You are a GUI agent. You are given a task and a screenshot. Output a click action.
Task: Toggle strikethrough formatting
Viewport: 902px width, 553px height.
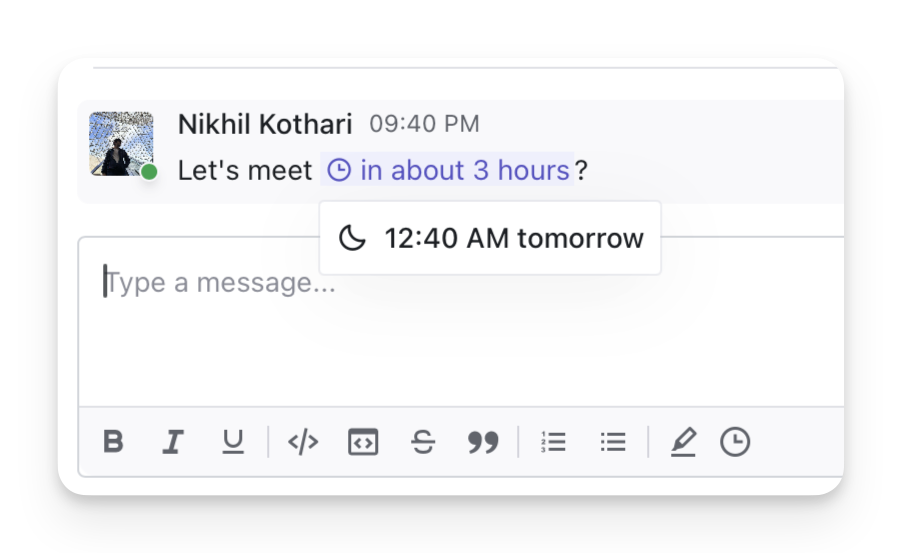423,442
